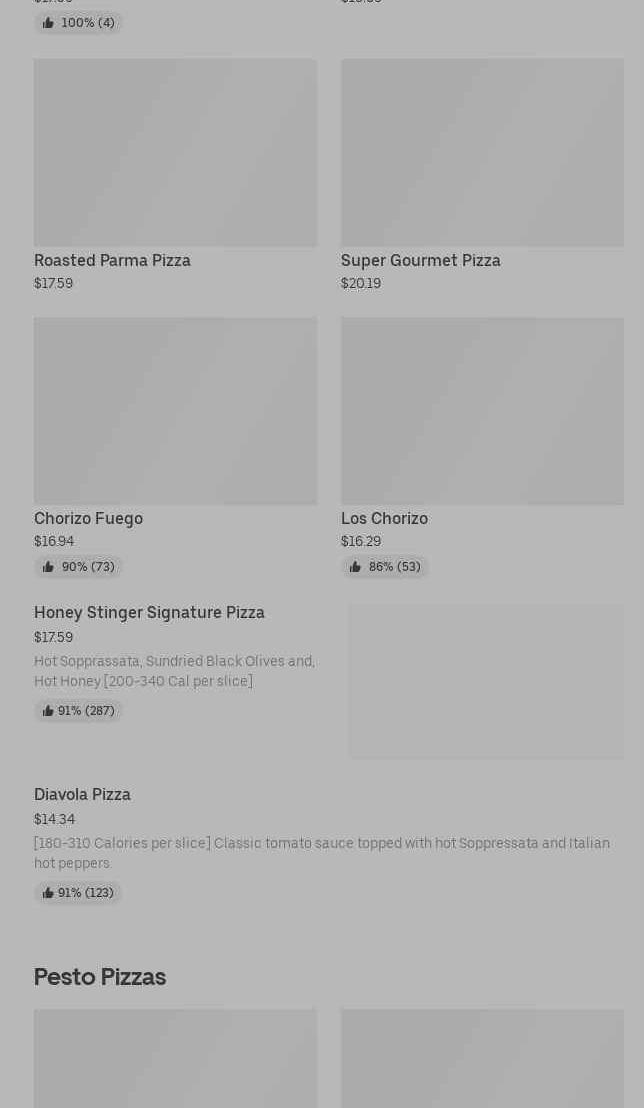Screen dimensions: 644x1108
Task: Click thumbs-up icon for Honey Stinger rating
Action: click(48, 711)
